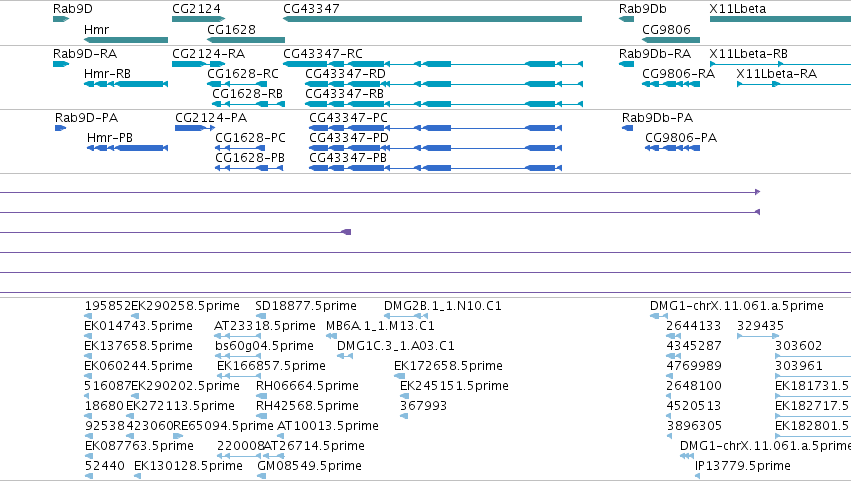Click transcript CG43347-RC label
The image size is (851, 481).
[x=323, y=54]
